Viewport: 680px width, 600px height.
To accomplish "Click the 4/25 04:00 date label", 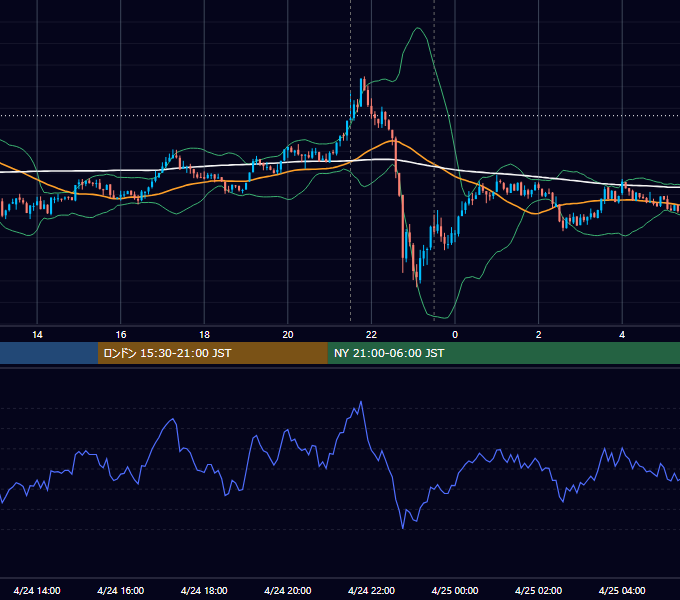I will [622, 590].
